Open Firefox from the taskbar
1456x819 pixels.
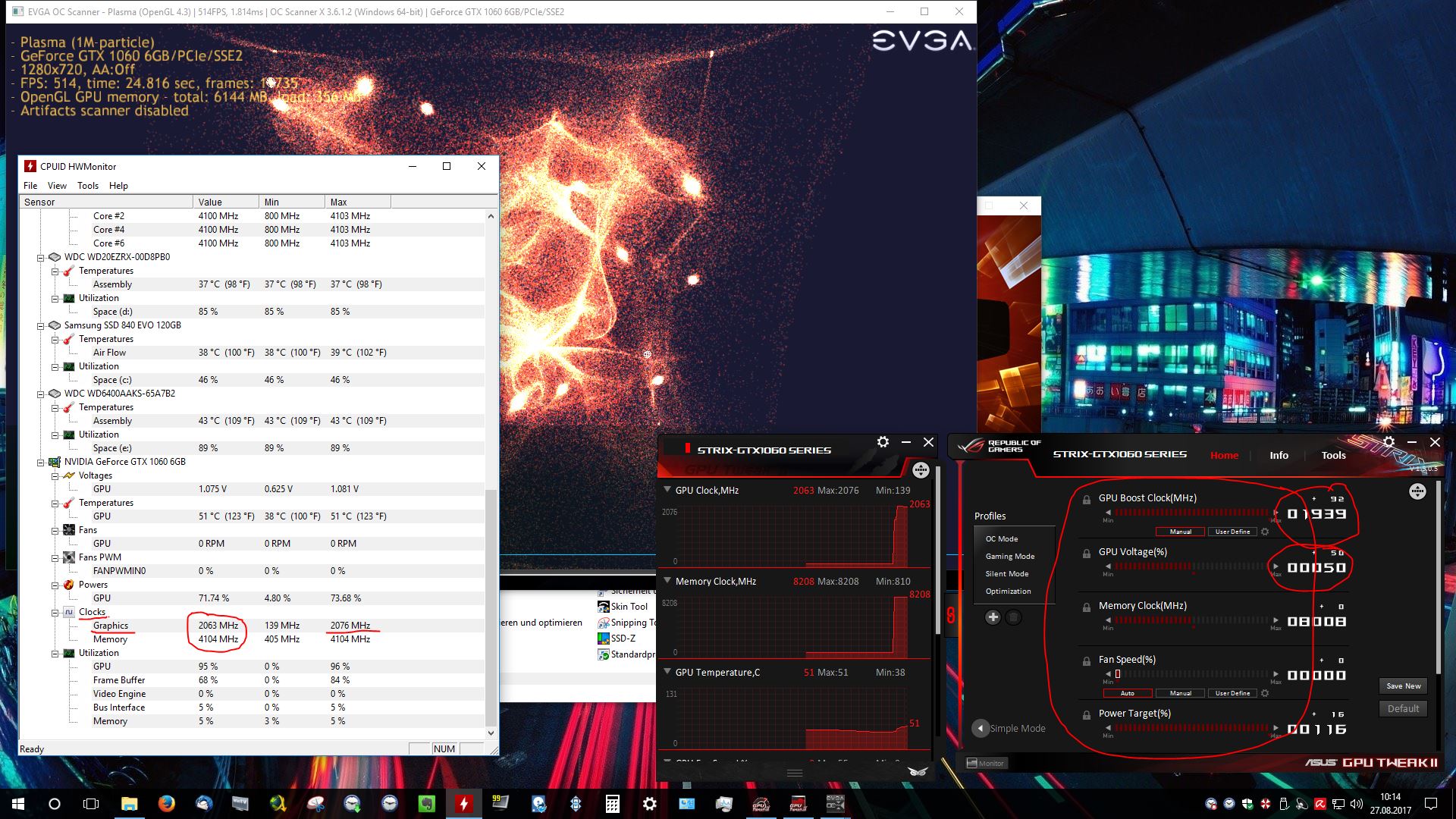click(x=166, y=804)
